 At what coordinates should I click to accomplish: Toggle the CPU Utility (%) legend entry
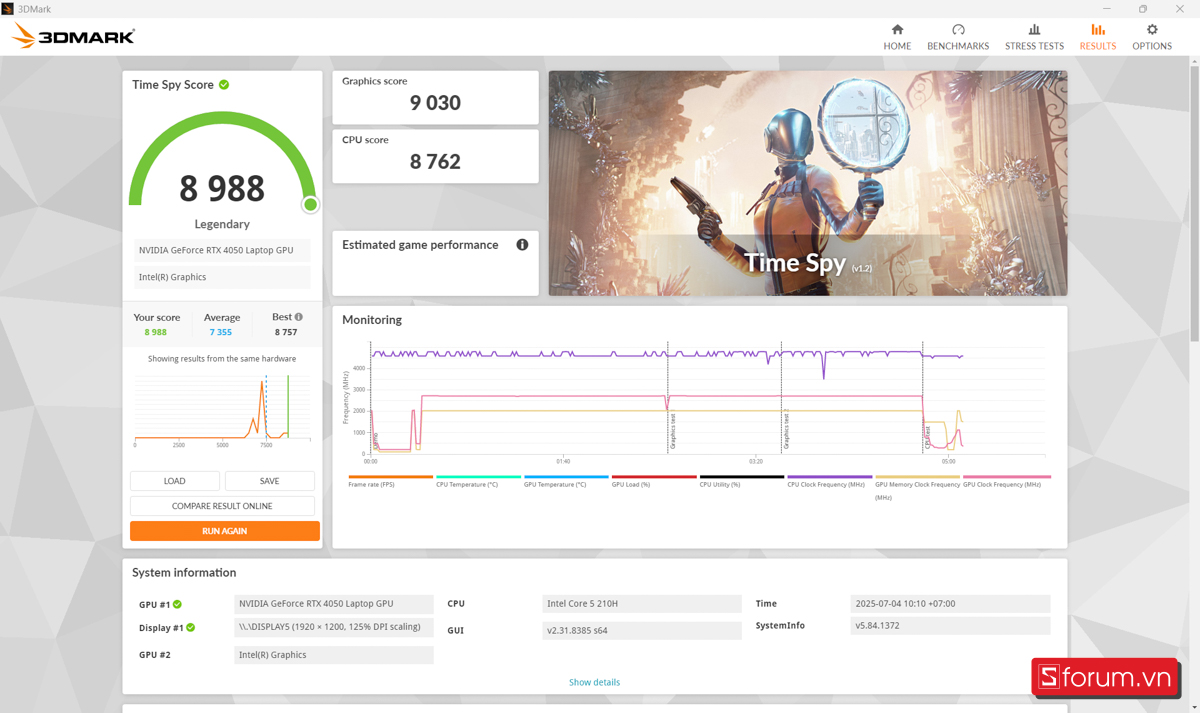(x=742, y=481)
